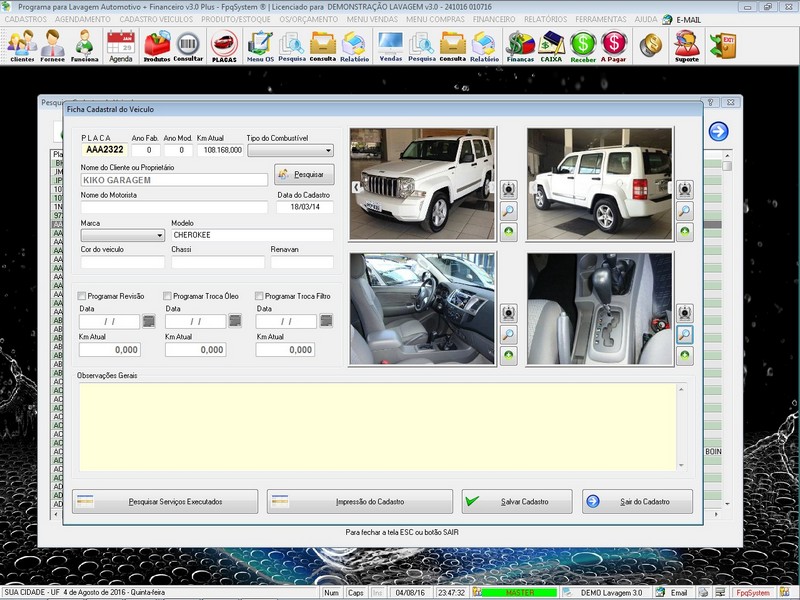Click the Cor do veículo field
Viewport: 800px width, 600px height.
point(122,262)
